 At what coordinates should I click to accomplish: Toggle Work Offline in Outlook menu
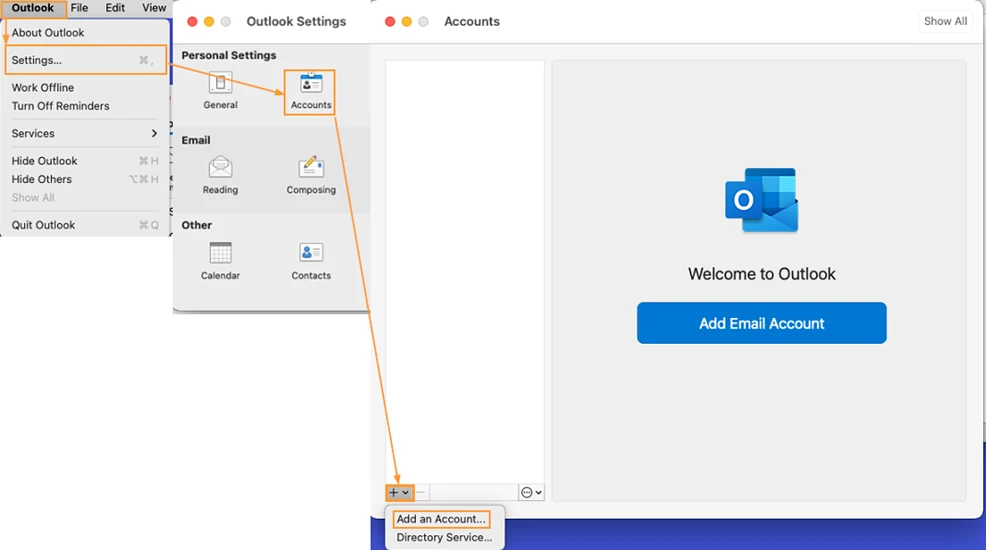(43, 87)
